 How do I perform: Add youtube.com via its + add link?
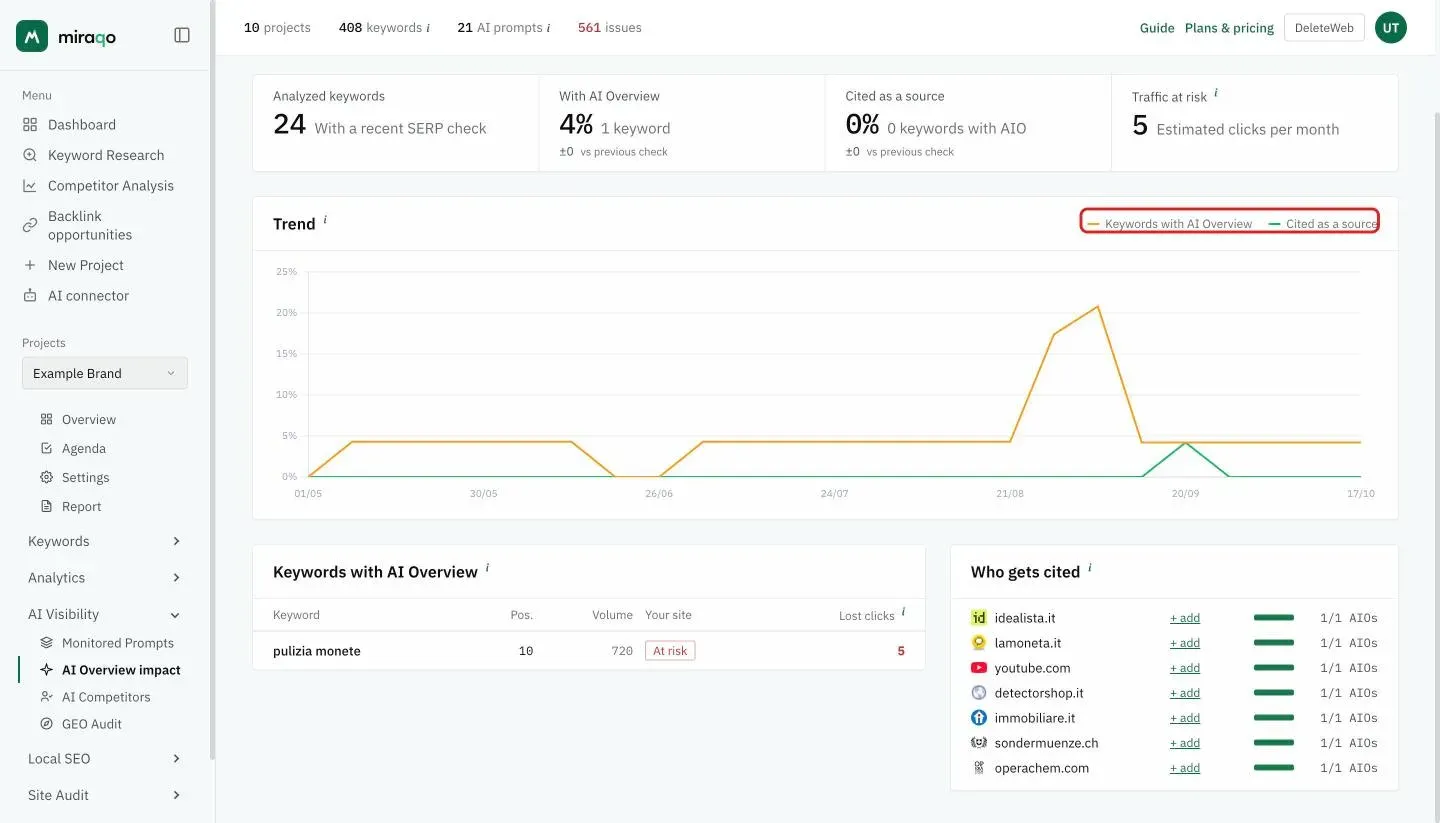(x=1185, y=668)
